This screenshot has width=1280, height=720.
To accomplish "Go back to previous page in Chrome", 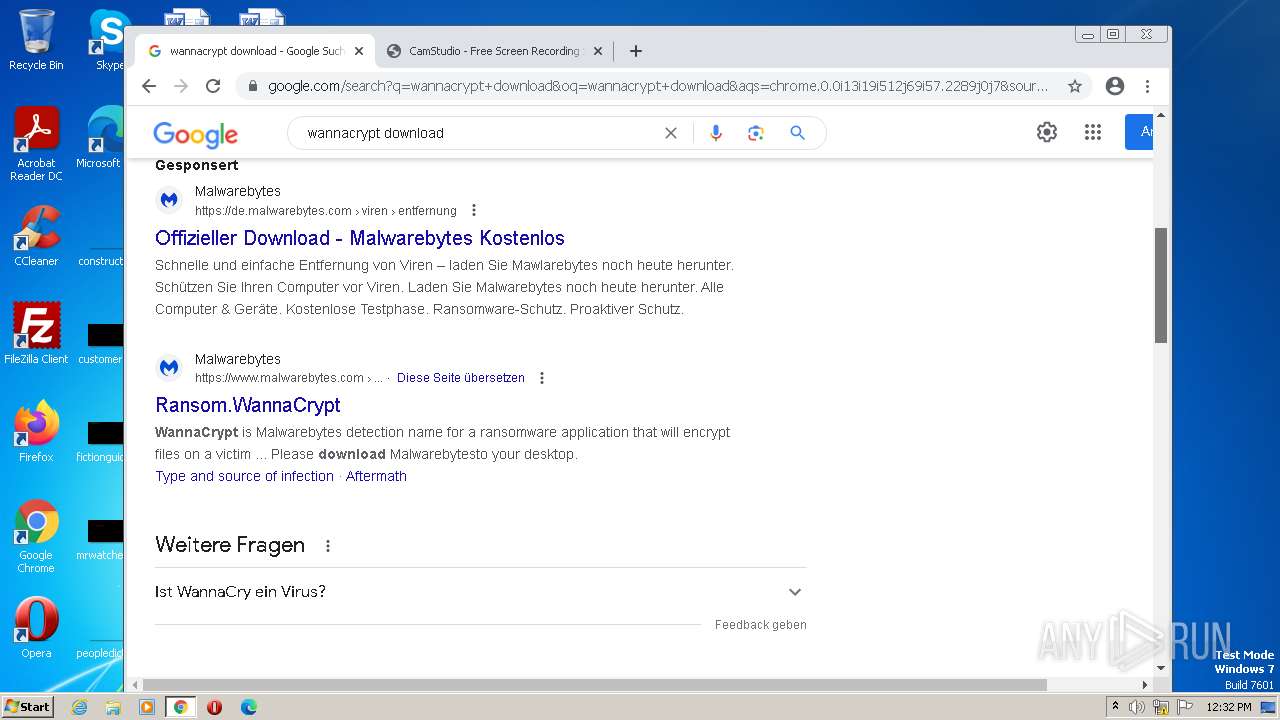I will point(149,86).
